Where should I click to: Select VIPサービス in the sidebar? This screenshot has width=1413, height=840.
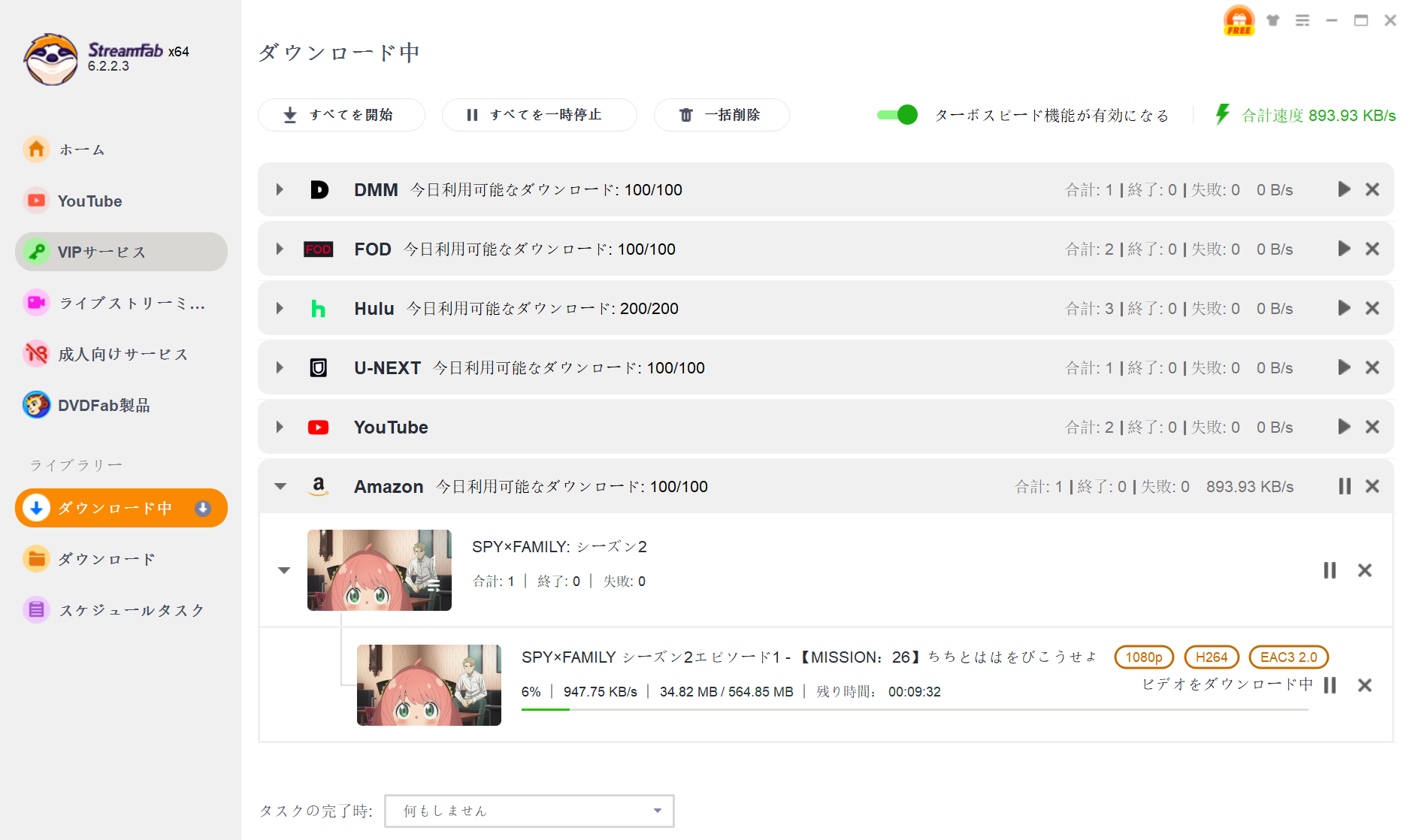[x=121, y=252]
